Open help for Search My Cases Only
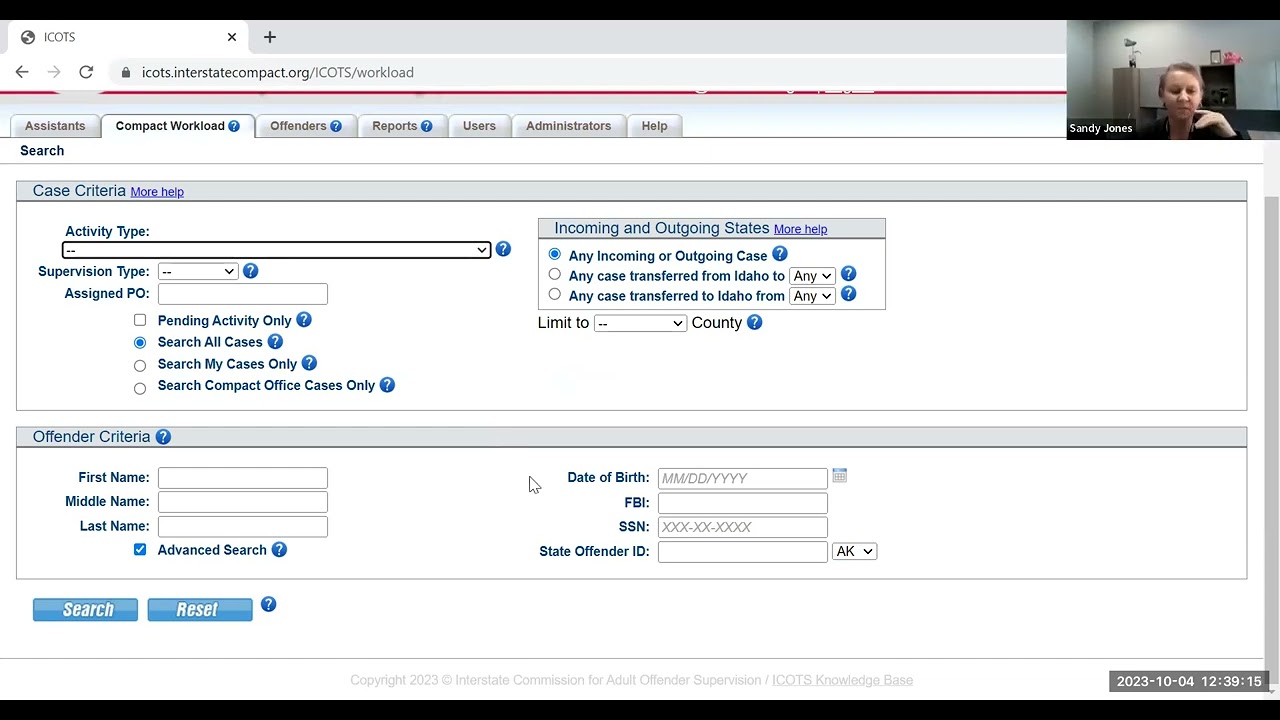Viewport: 1280px width, 720px height. [x=309, y=363]
